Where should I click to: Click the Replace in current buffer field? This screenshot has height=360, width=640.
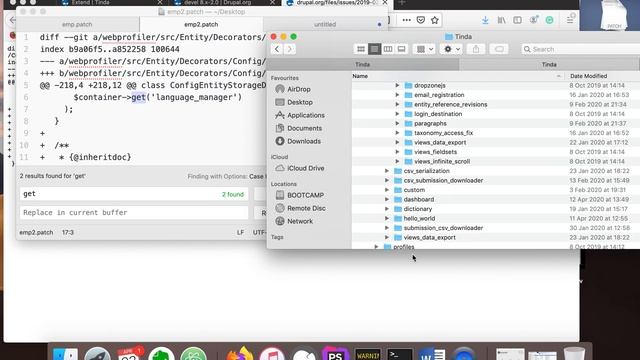click(134, 213)
